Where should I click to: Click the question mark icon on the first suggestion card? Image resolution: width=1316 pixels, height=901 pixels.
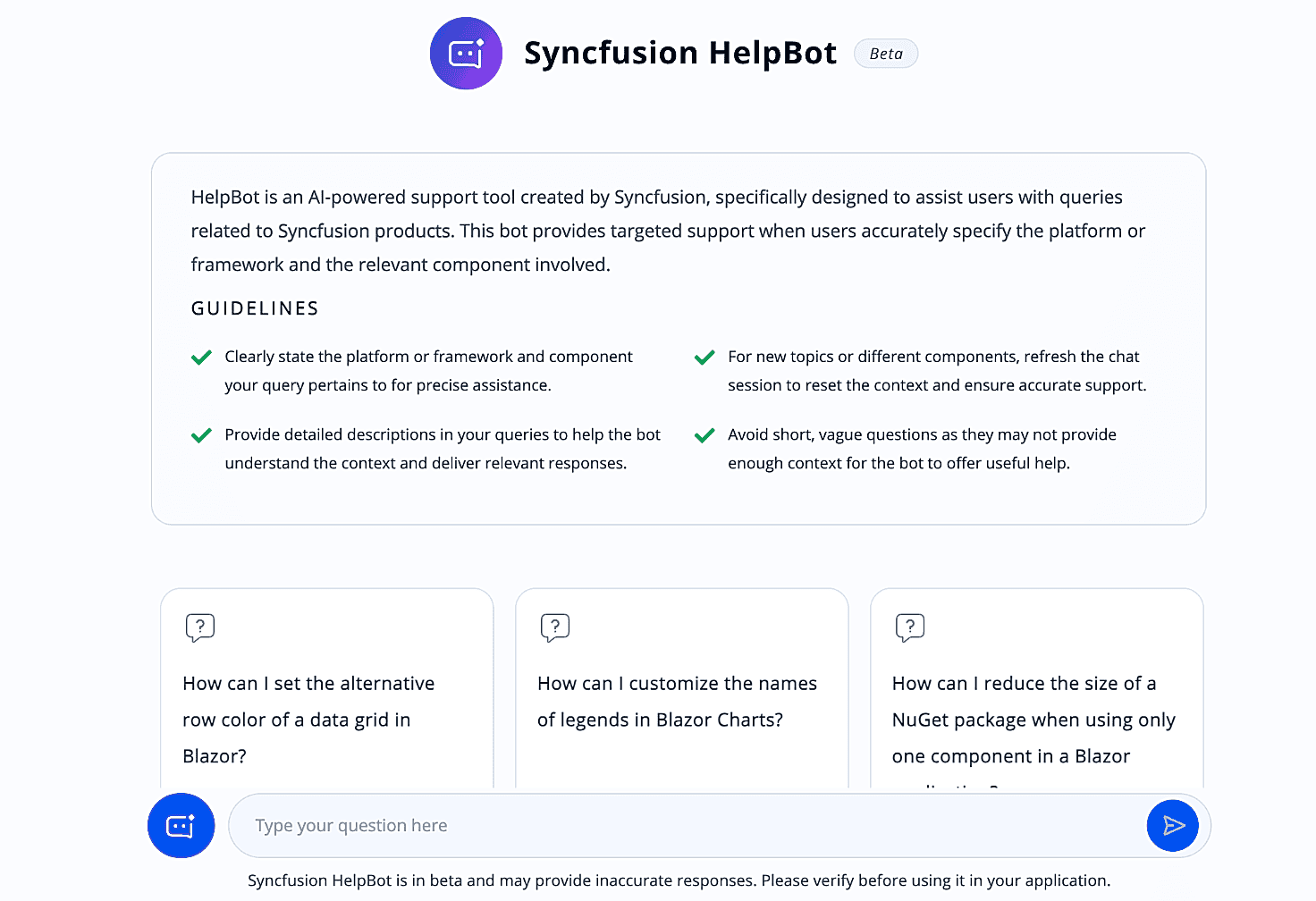199,627
